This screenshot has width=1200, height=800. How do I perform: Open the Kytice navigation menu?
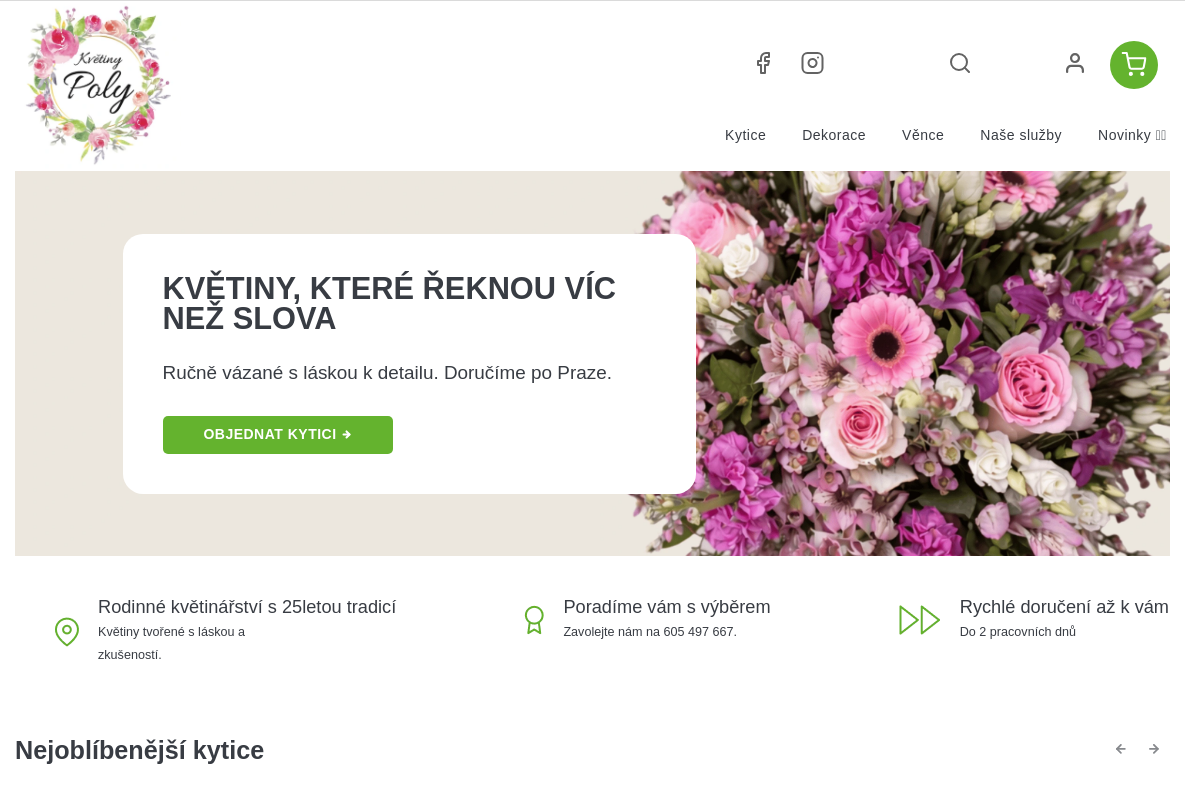click(745, 135)
